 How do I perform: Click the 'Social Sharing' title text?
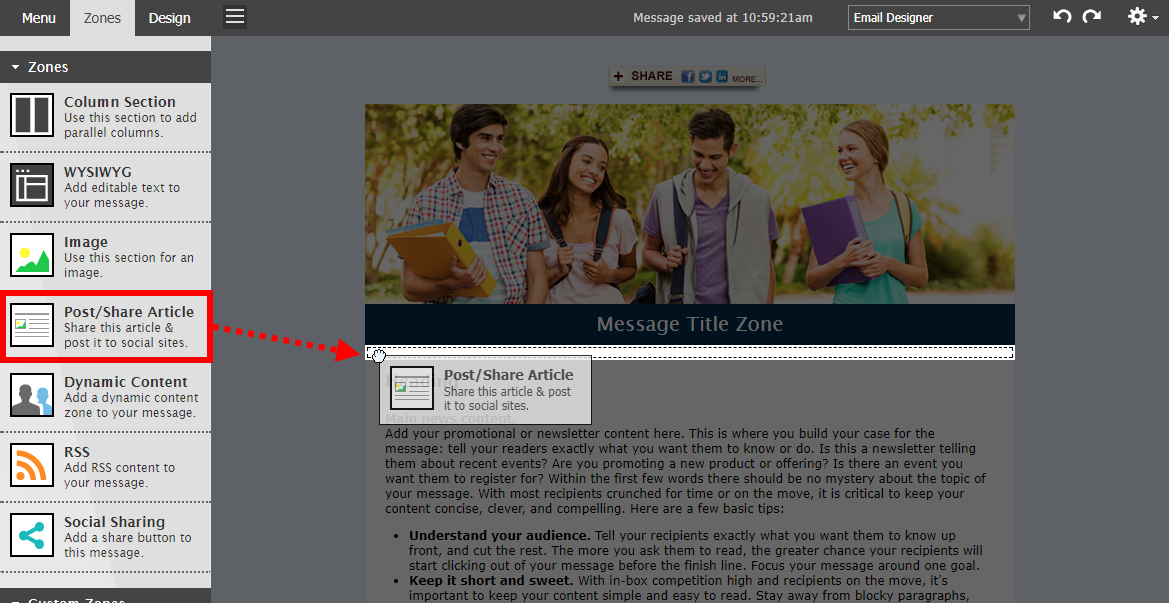(114, 523)
